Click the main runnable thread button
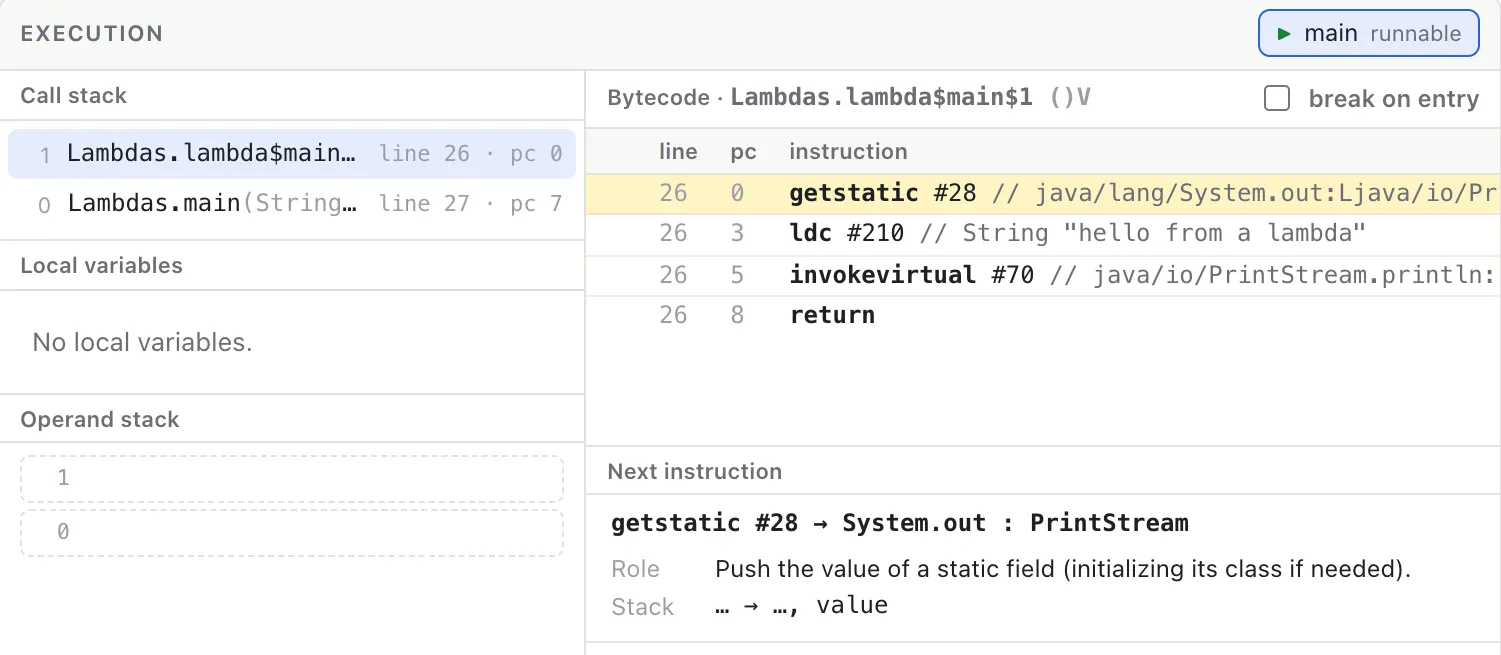This screenshot has width=1501, height=655. [x=1368, y=34]
